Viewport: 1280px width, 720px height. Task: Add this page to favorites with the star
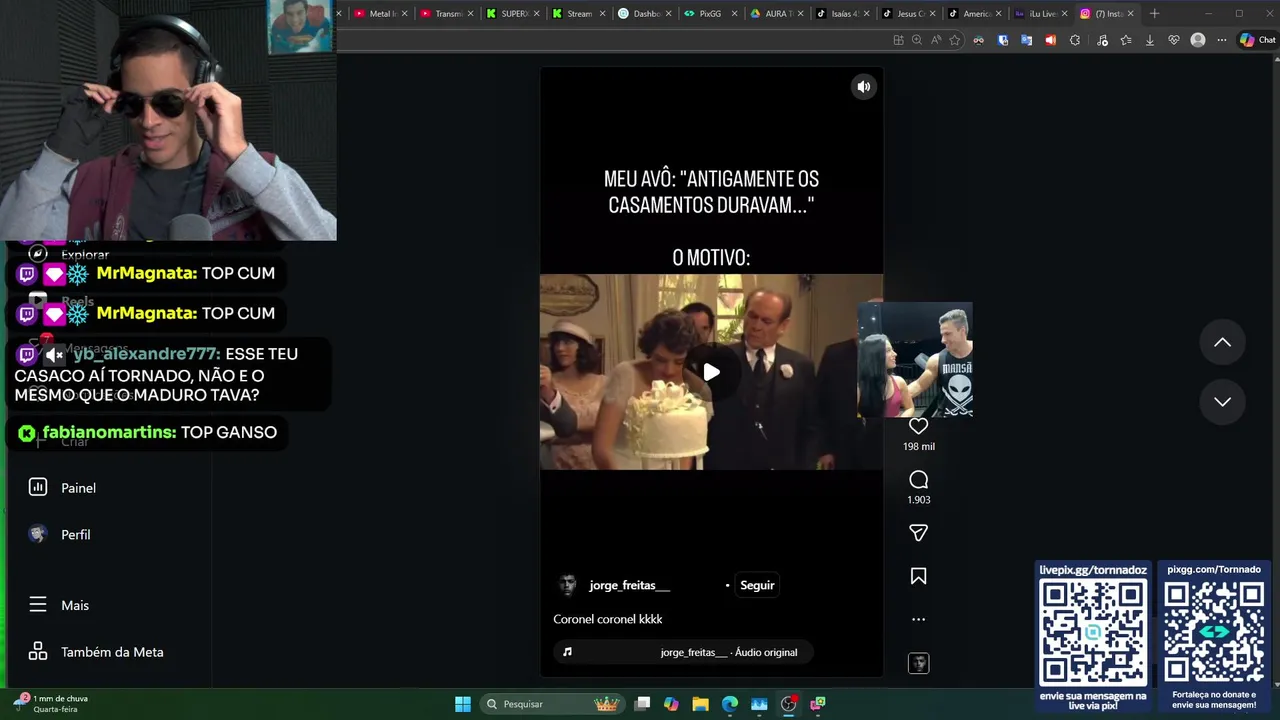point(955,40)
